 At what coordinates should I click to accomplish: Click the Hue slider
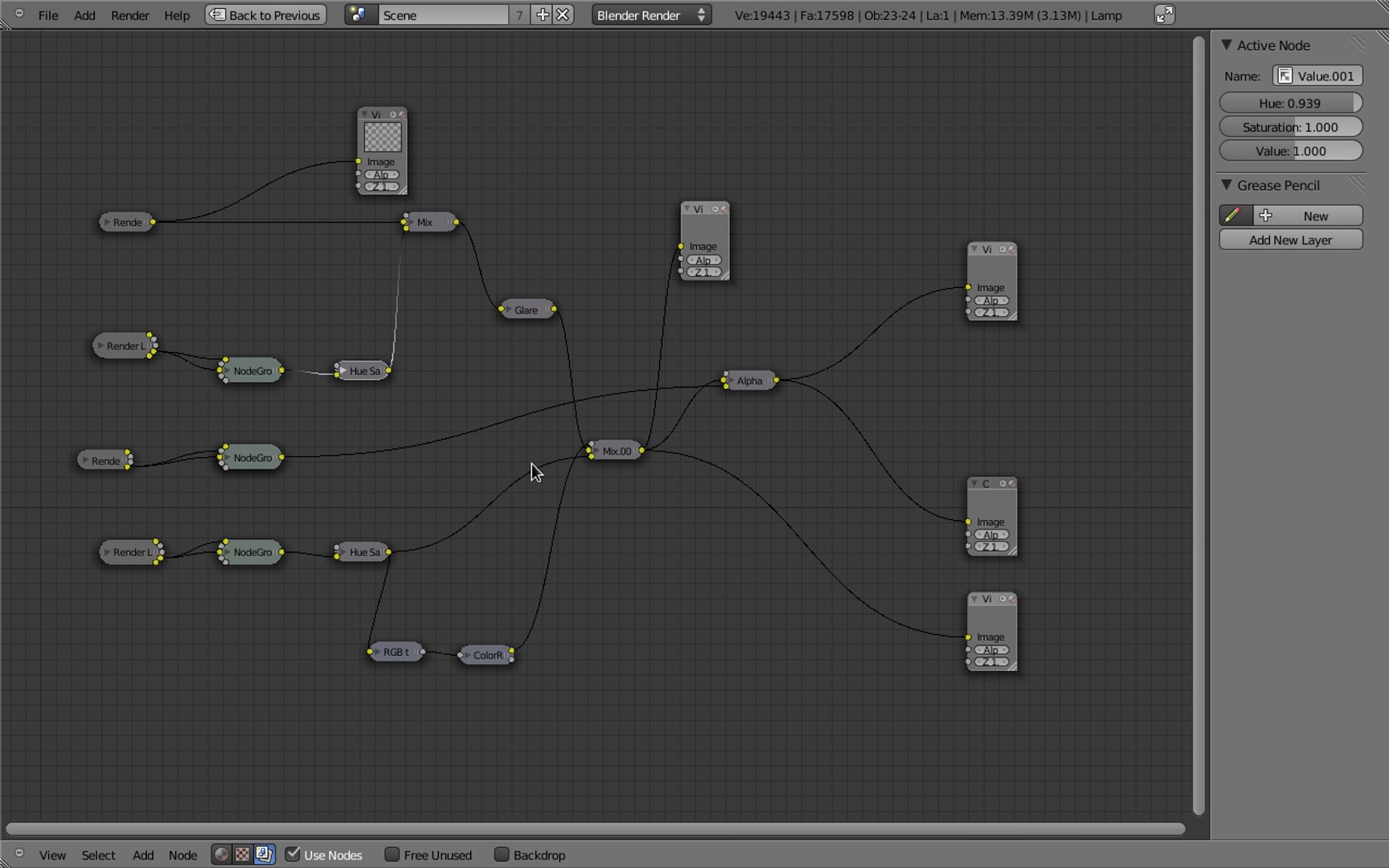[x=1291, y=103]
